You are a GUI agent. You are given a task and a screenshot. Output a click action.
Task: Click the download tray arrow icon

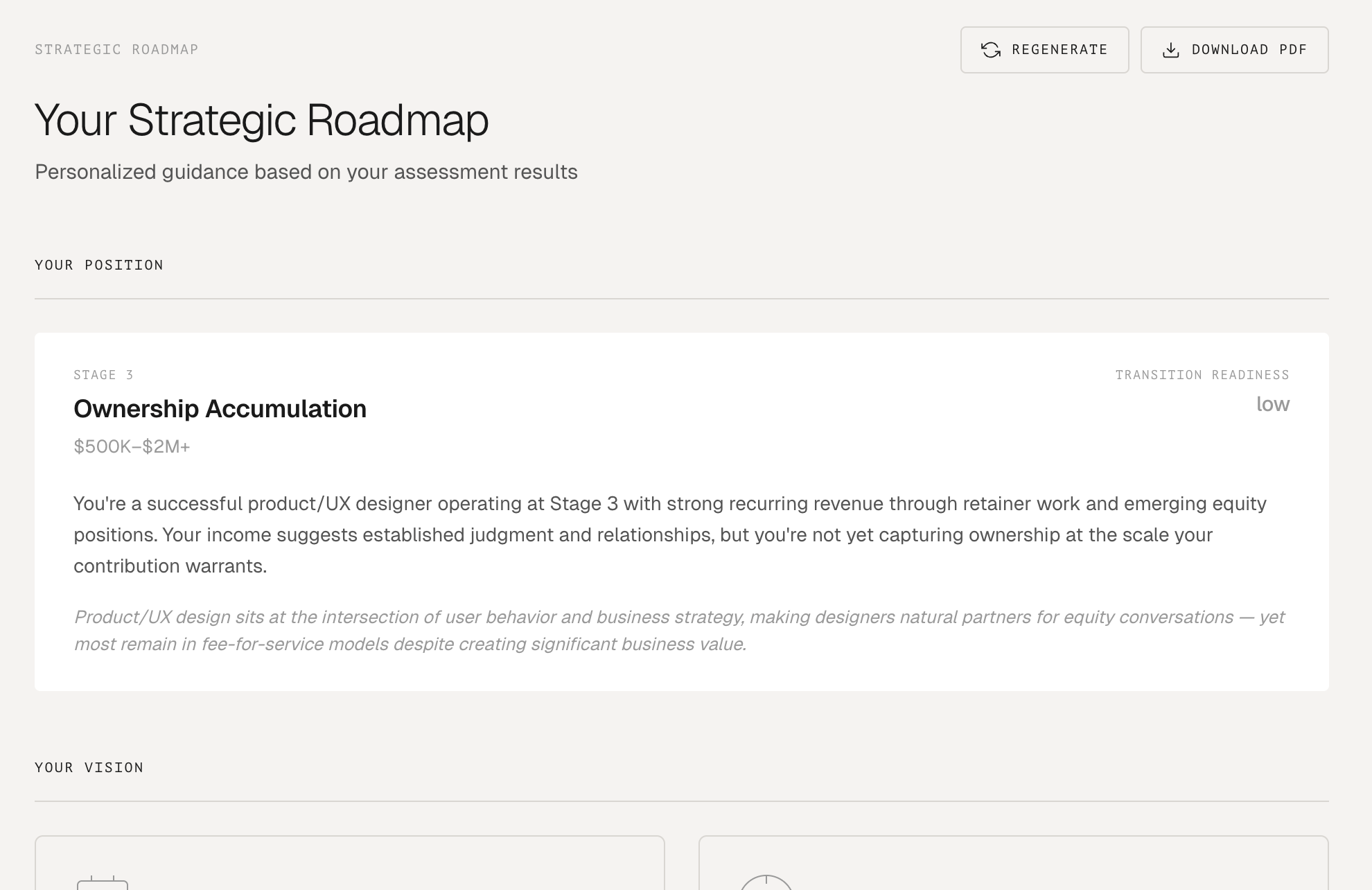(x=1171, y=50)
